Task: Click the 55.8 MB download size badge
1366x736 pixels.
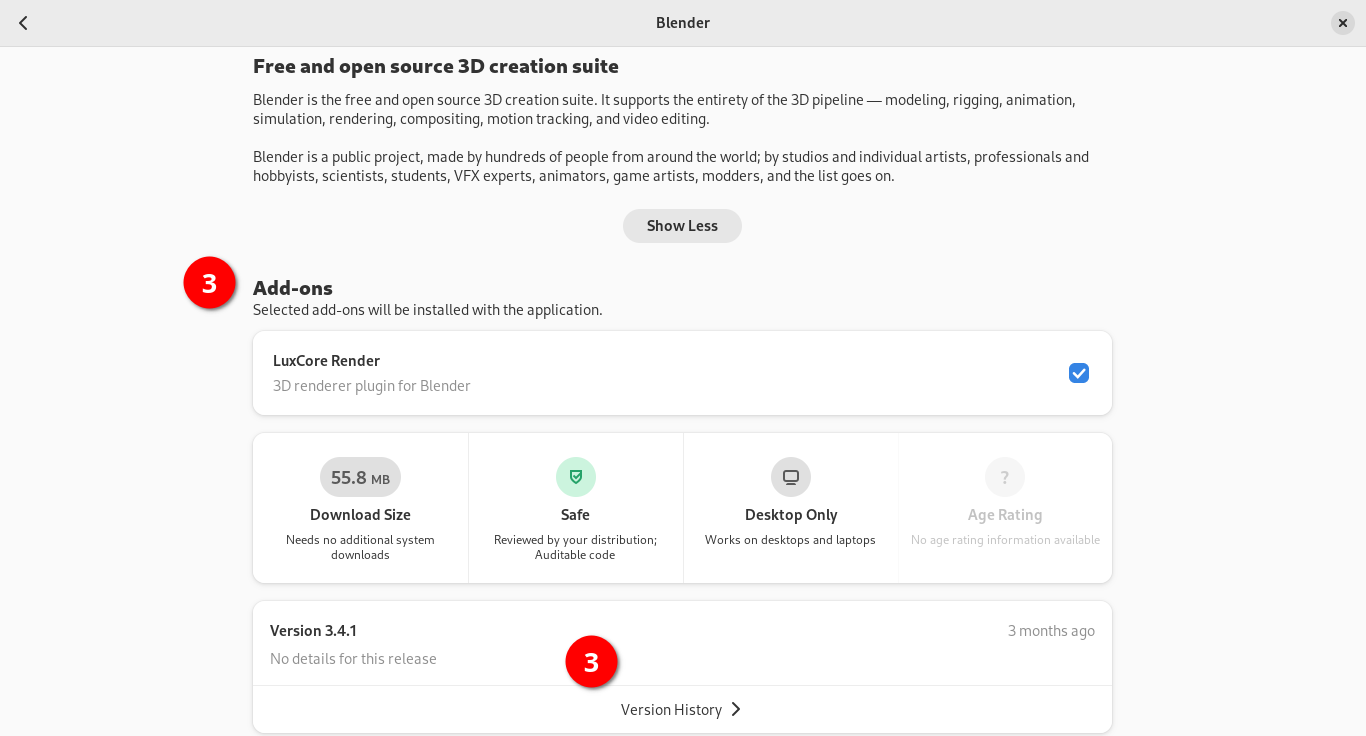Action: coord(360,477)
